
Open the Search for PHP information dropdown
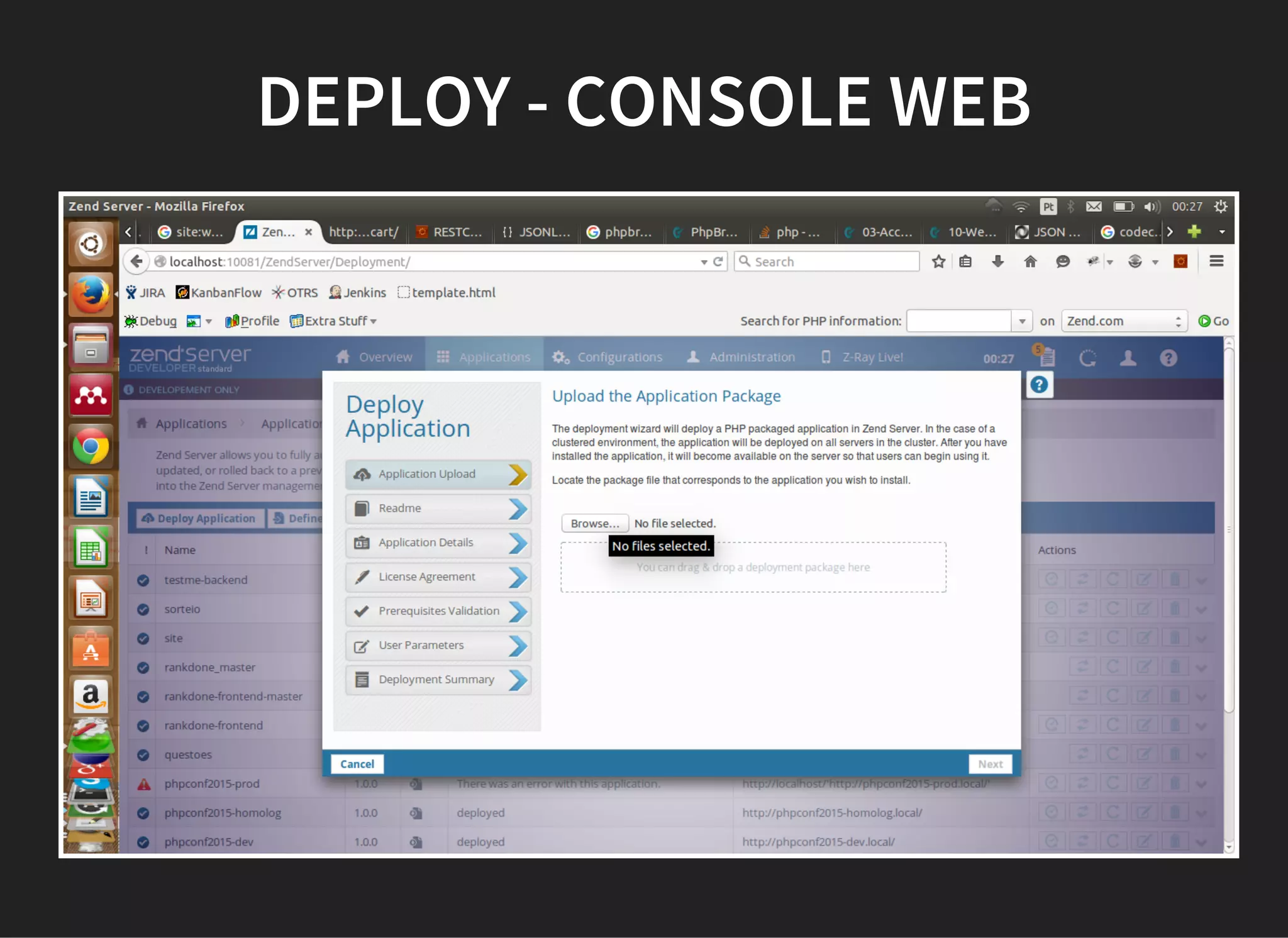coord(1021,321)
